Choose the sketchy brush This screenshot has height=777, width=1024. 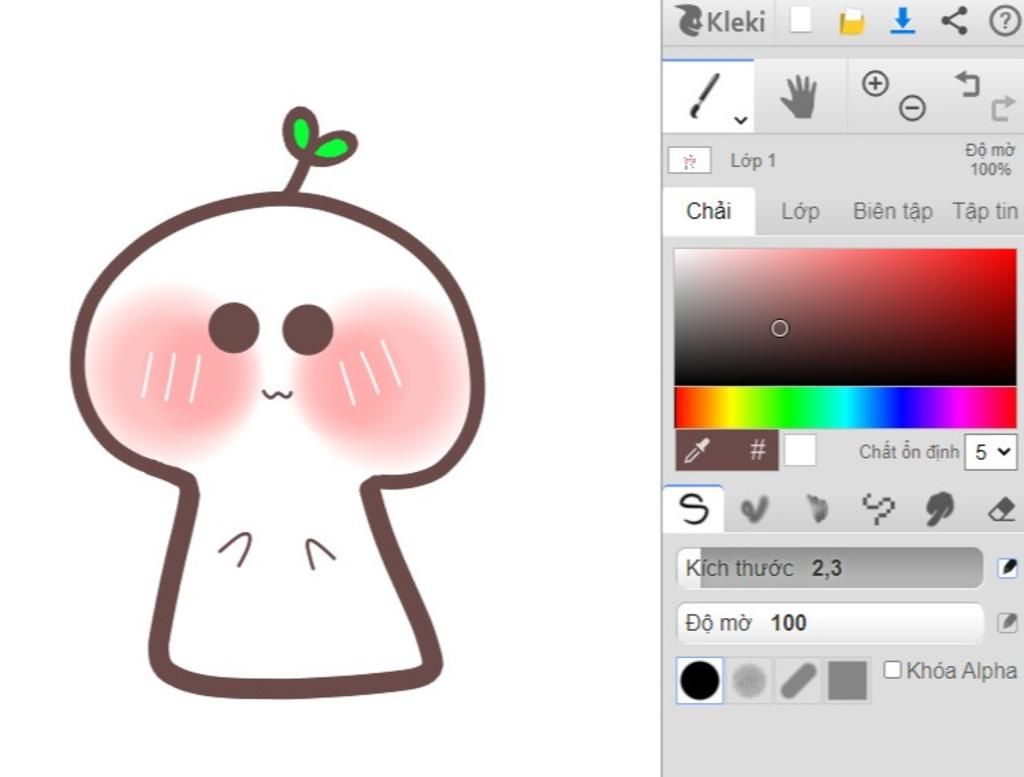816,509
